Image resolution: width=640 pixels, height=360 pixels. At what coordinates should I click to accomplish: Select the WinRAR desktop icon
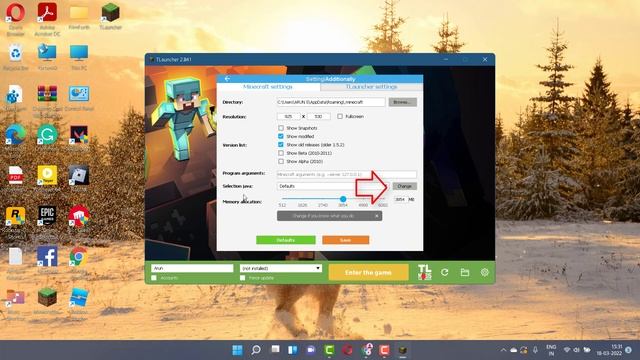tap(47, 94)
